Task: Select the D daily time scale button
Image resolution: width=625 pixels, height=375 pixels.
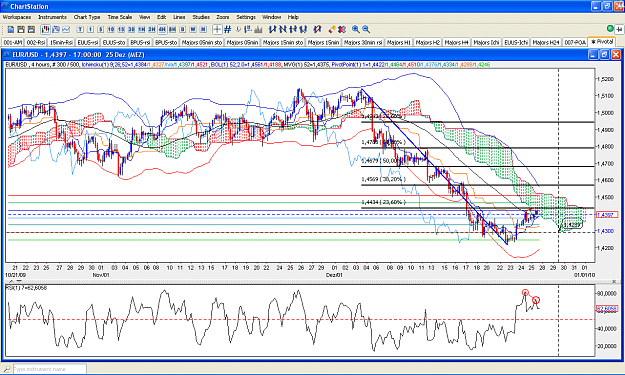Action: pyautogui.click(x=183, y=29)
